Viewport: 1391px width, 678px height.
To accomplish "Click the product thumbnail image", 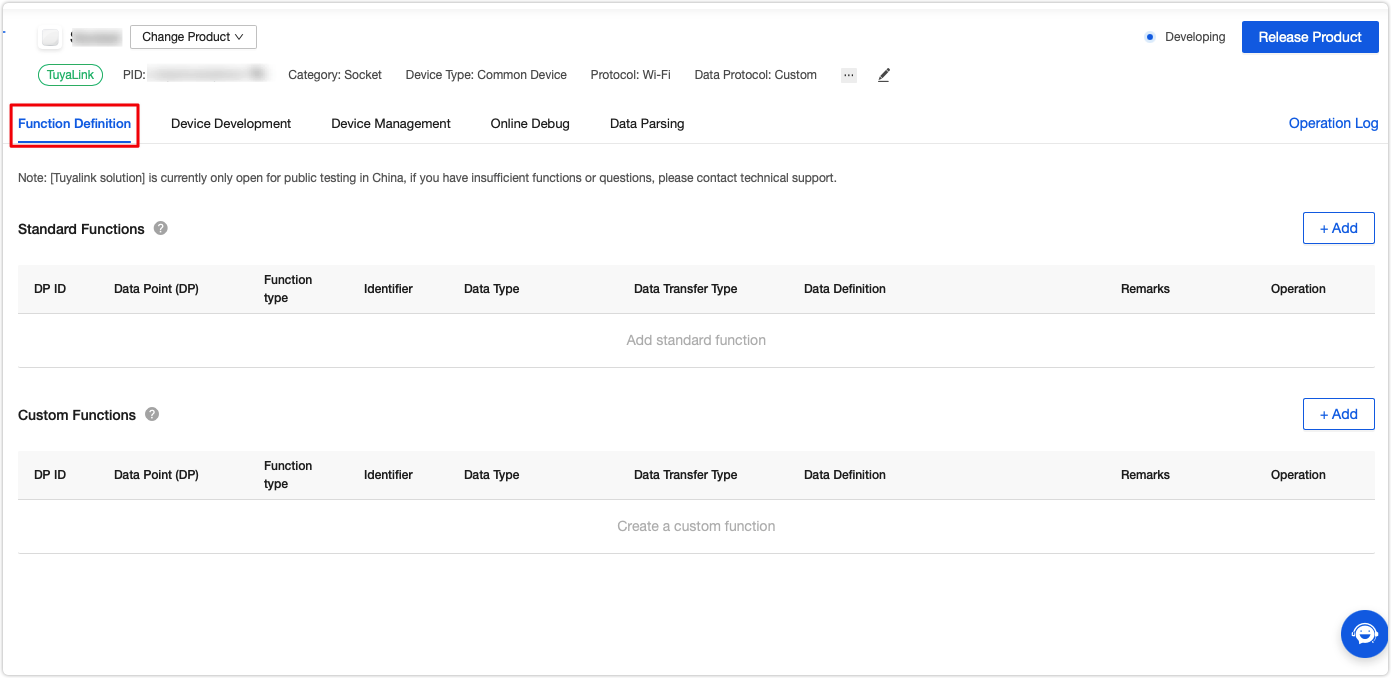I will (50, 37).
